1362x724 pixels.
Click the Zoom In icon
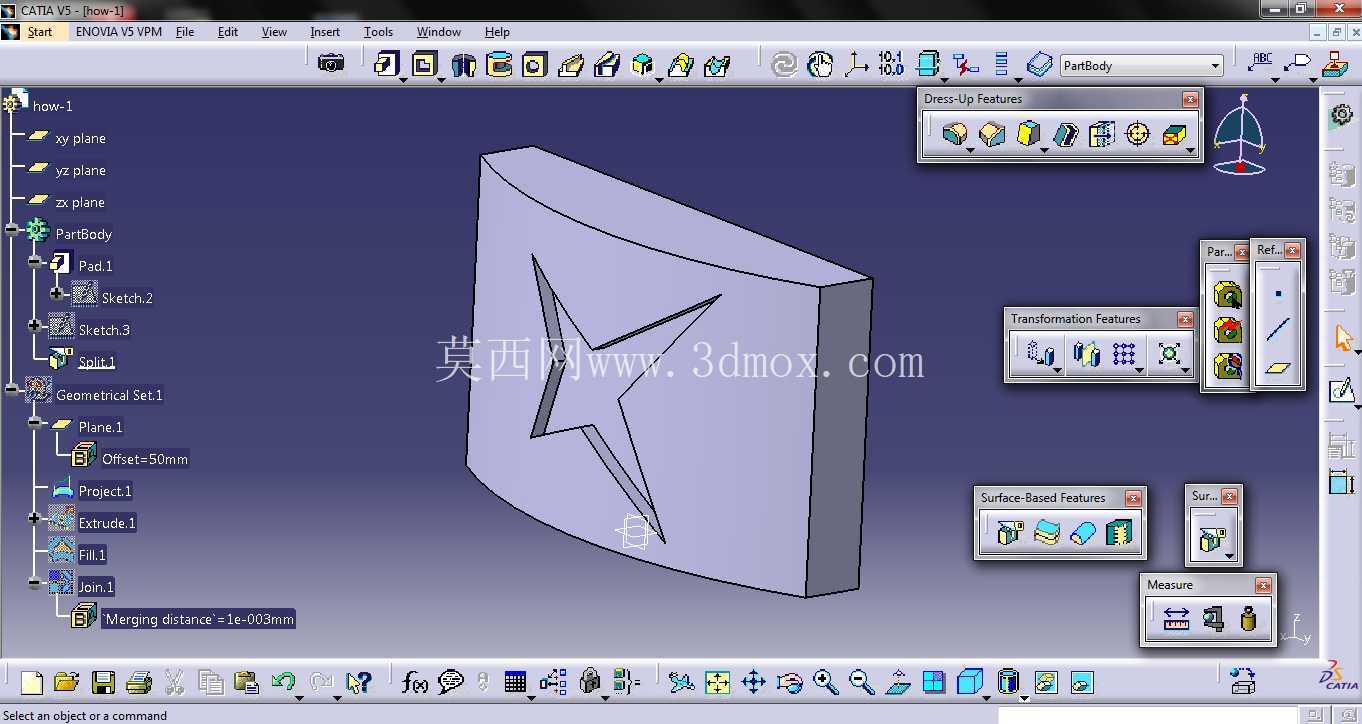tap(826, 683)
